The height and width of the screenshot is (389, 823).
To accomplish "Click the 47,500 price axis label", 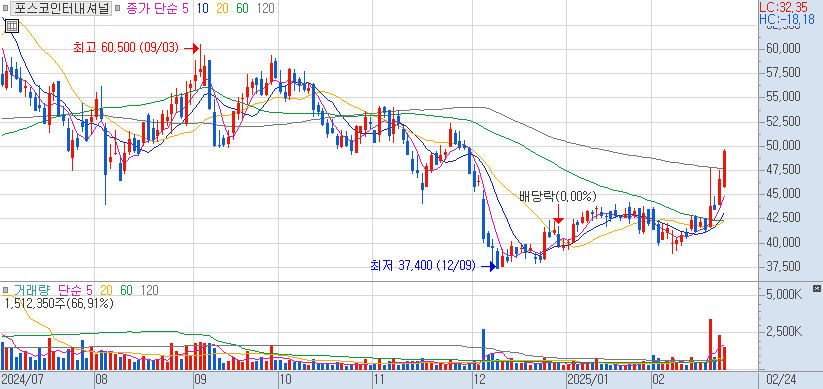I will 783,170.
